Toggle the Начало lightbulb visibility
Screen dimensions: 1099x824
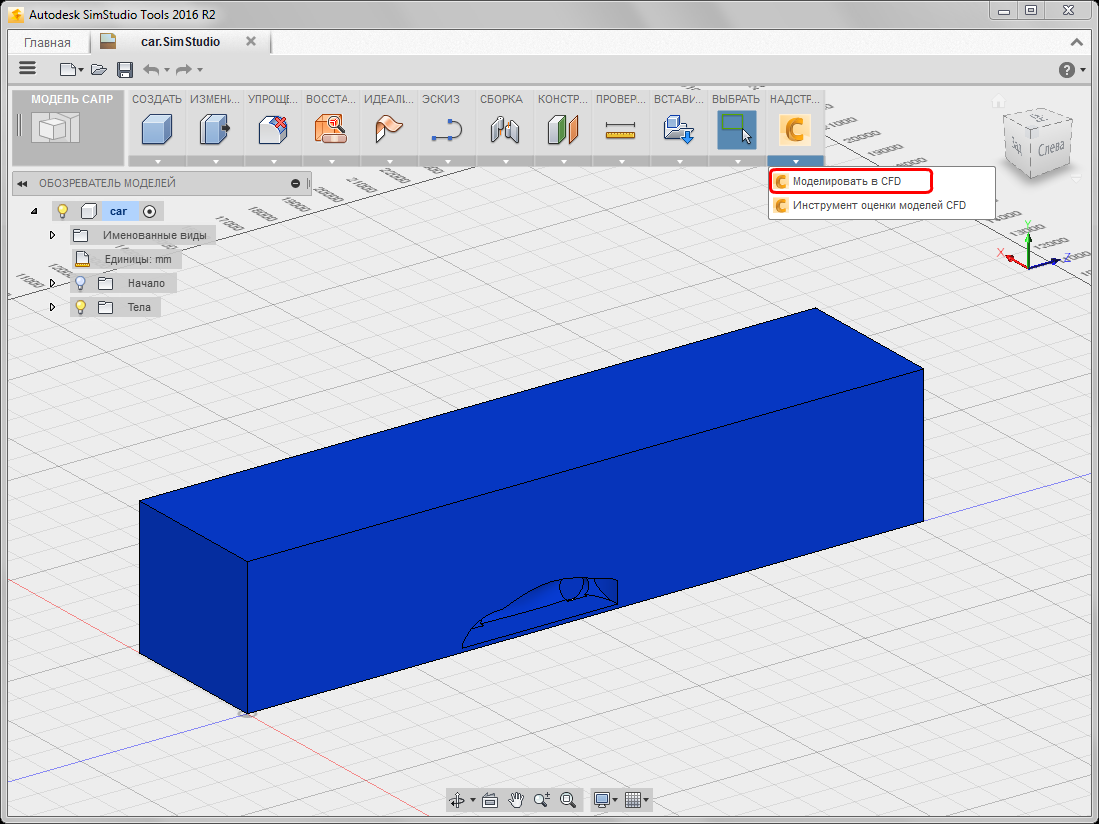(81, 283)
